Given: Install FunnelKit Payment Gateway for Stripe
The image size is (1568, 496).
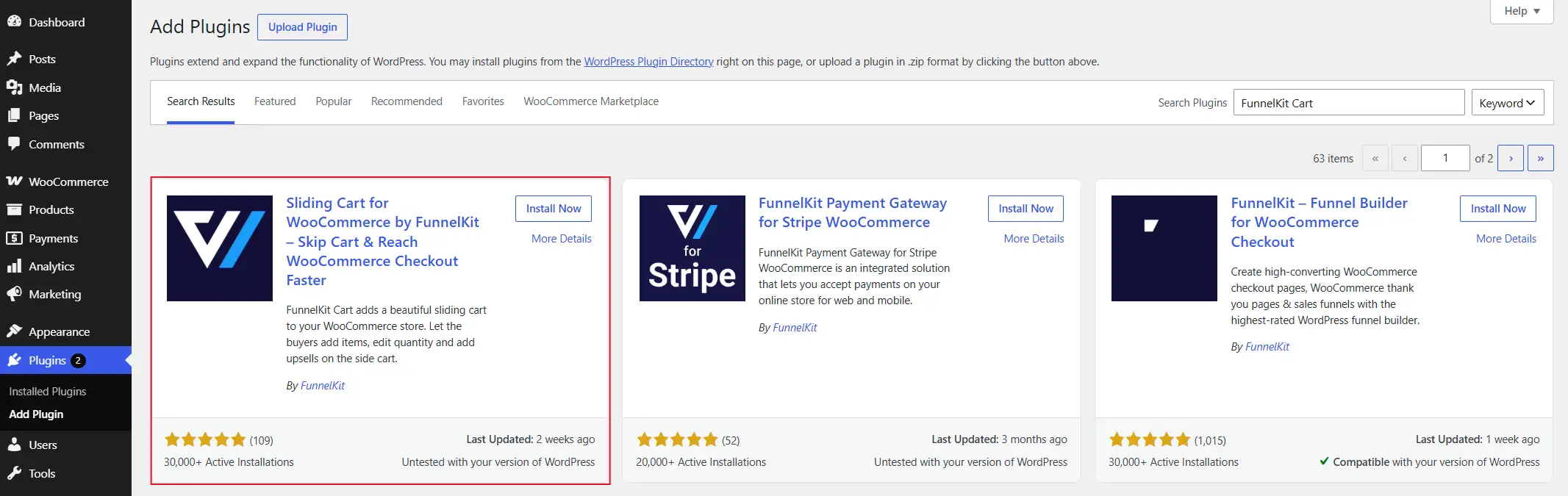Looking at the screenshot, I should tap(1025, 209).
